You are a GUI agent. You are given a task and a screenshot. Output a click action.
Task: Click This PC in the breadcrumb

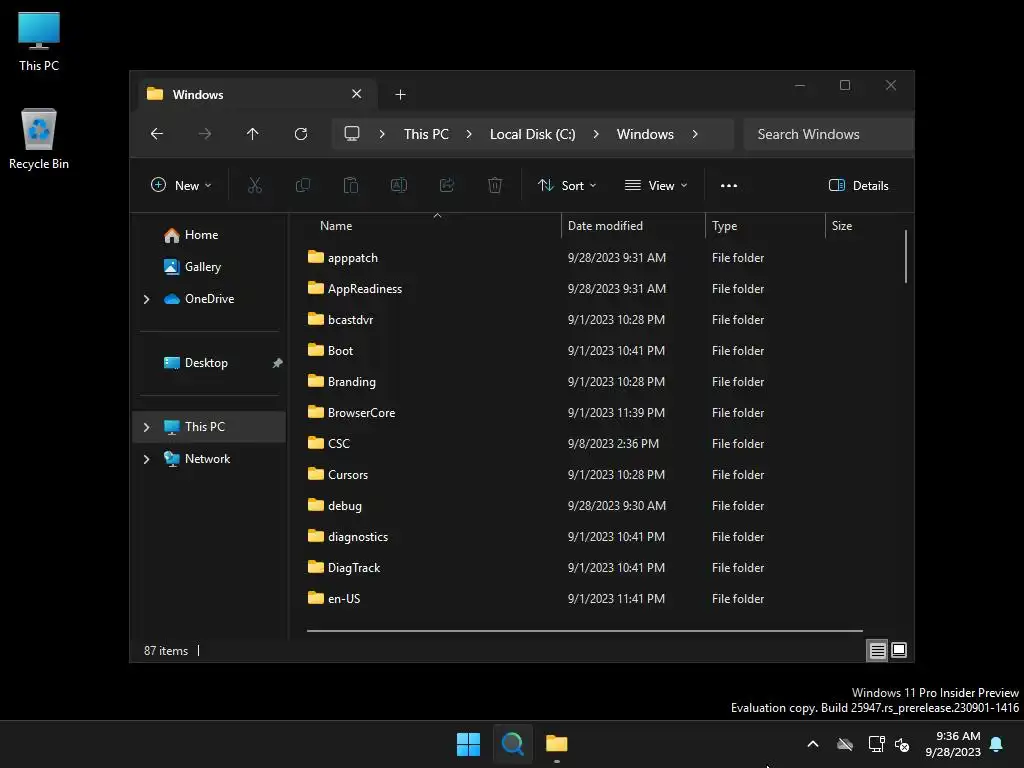pos(426,134)
